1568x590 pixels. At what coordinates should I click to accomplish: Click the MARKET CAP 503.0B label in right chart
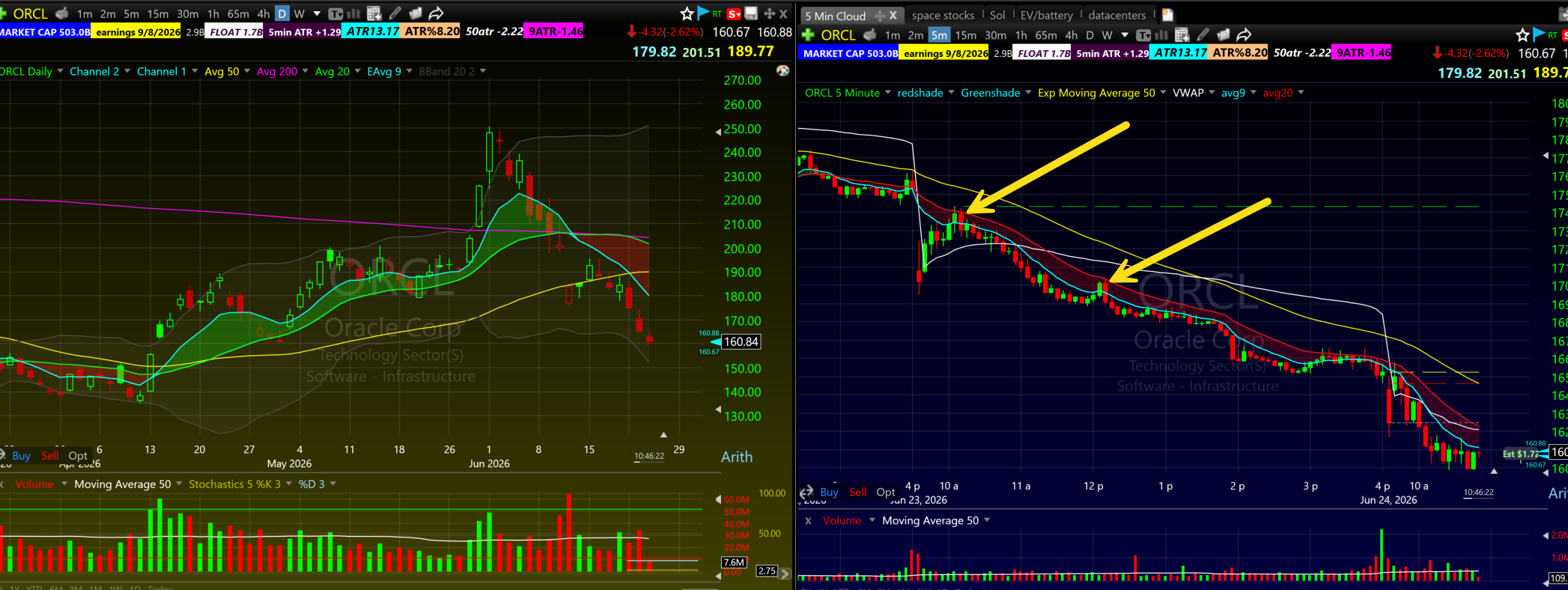(x=850, y=53)
